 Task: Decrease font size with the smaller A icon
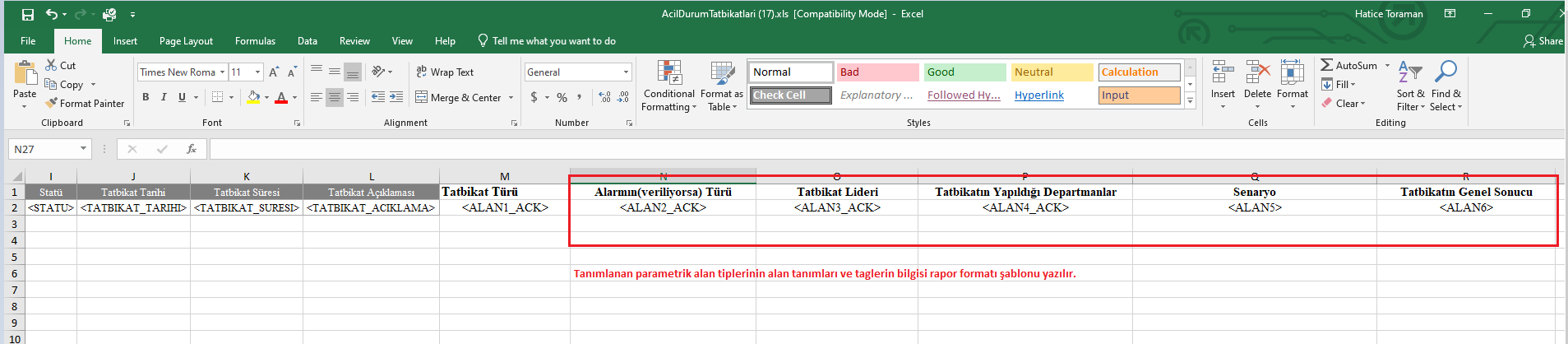[x=292, y=72]
